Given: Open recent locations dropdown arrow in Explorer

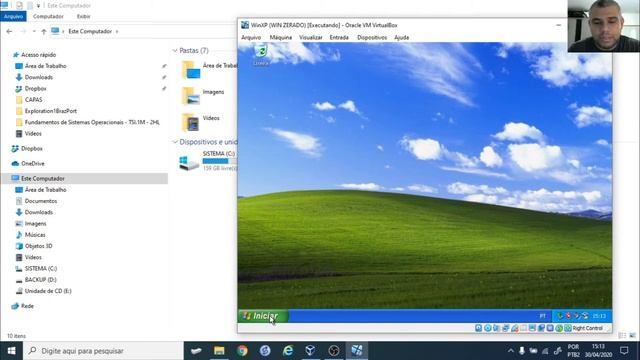Looking at the screenshot, I should point(34,31).
